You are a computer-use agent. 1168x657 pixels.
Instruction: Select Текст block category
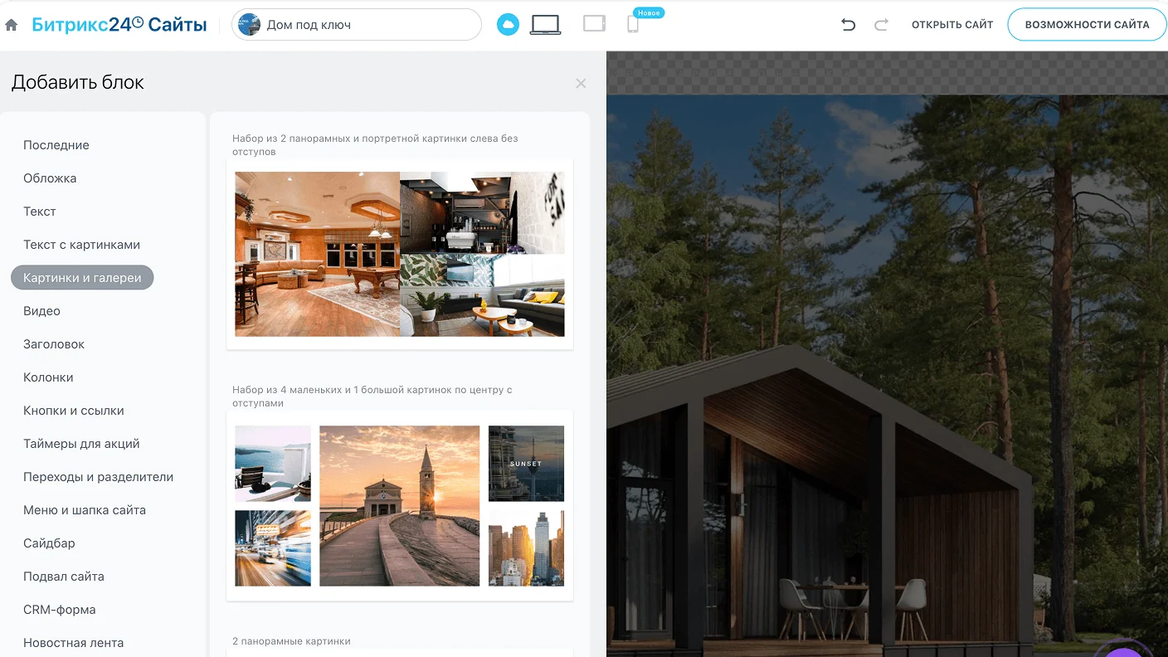click(39, 212)
